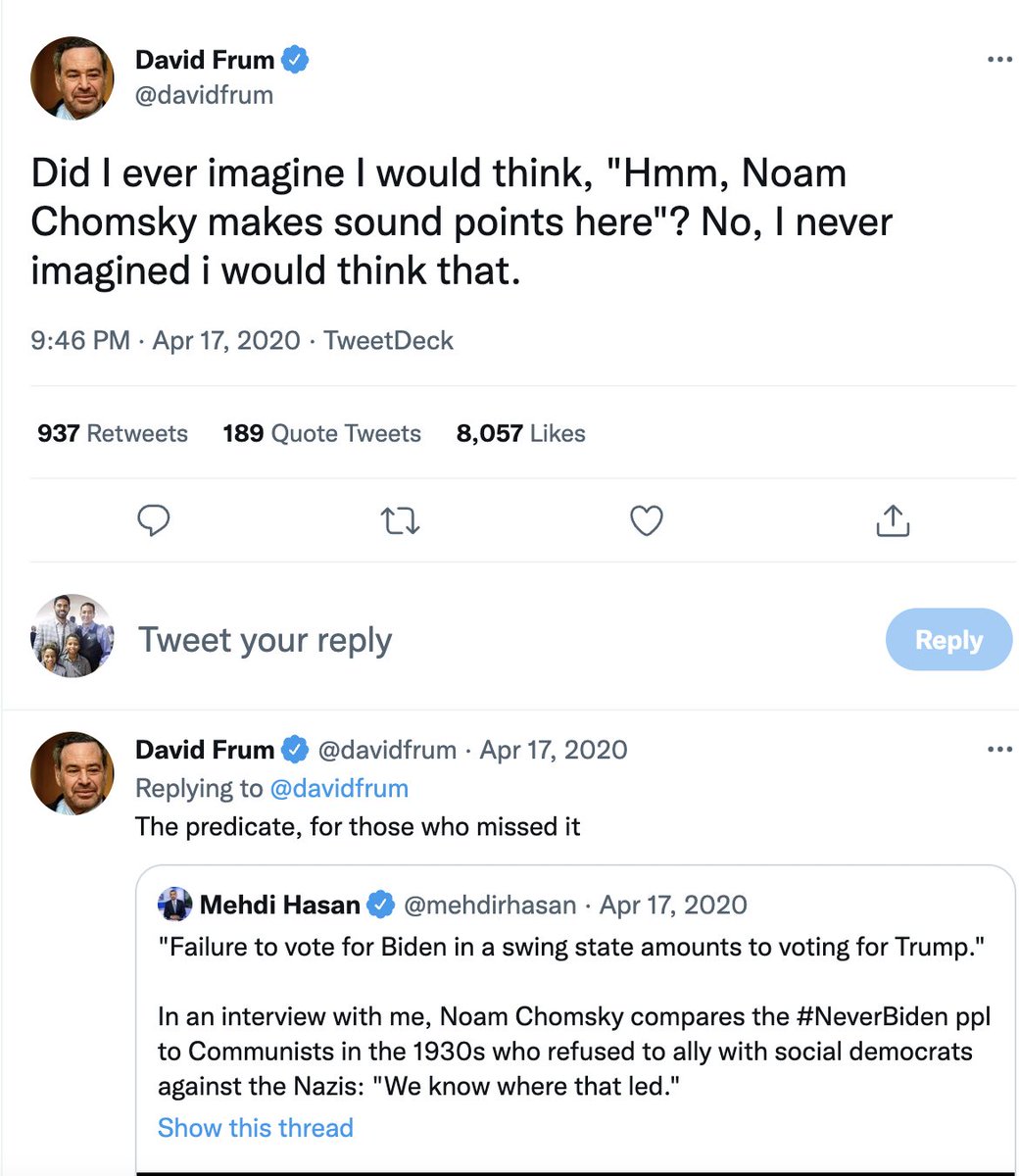View the 937 Retweets list
This screenshot has width=1019, height=1176.
coord(113,433)
